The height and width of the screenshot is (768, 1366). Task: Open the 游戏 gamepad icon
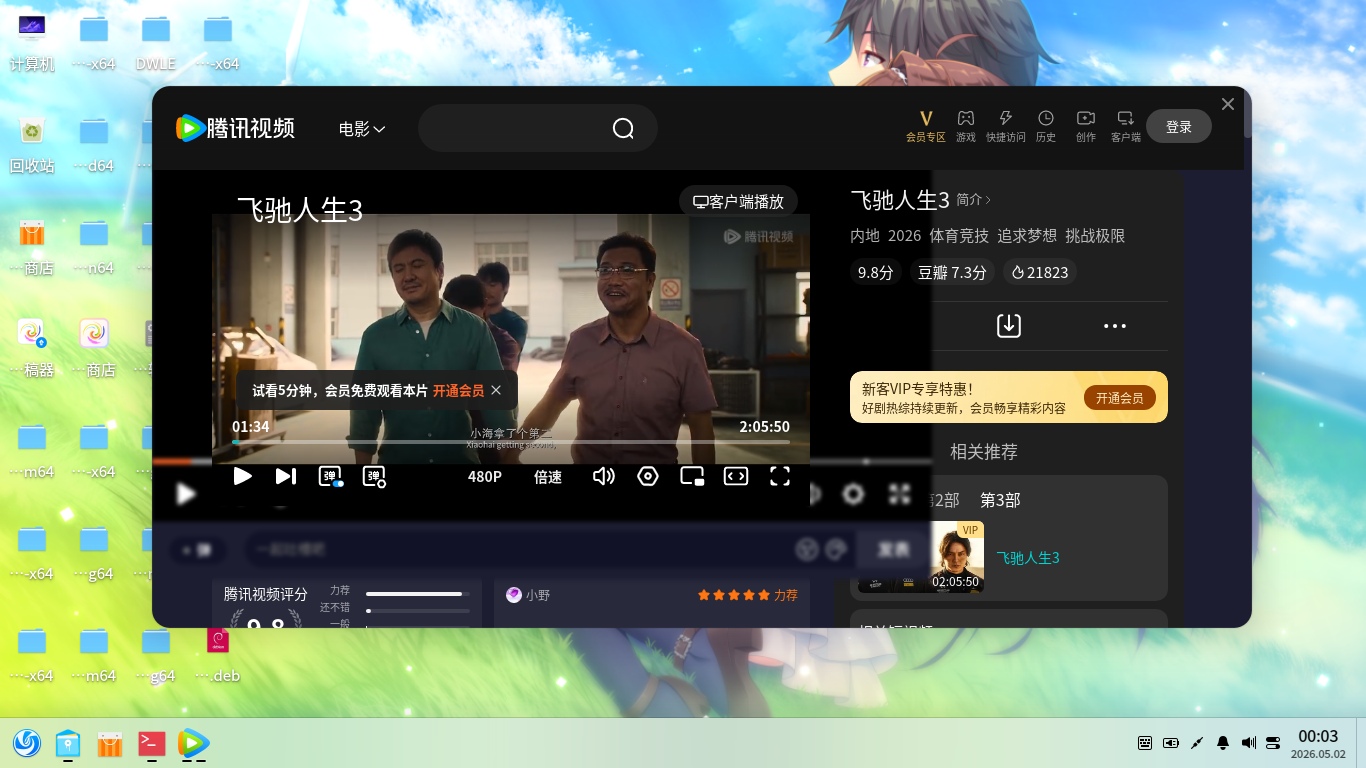pyautogui.click(x=966, y=126)
